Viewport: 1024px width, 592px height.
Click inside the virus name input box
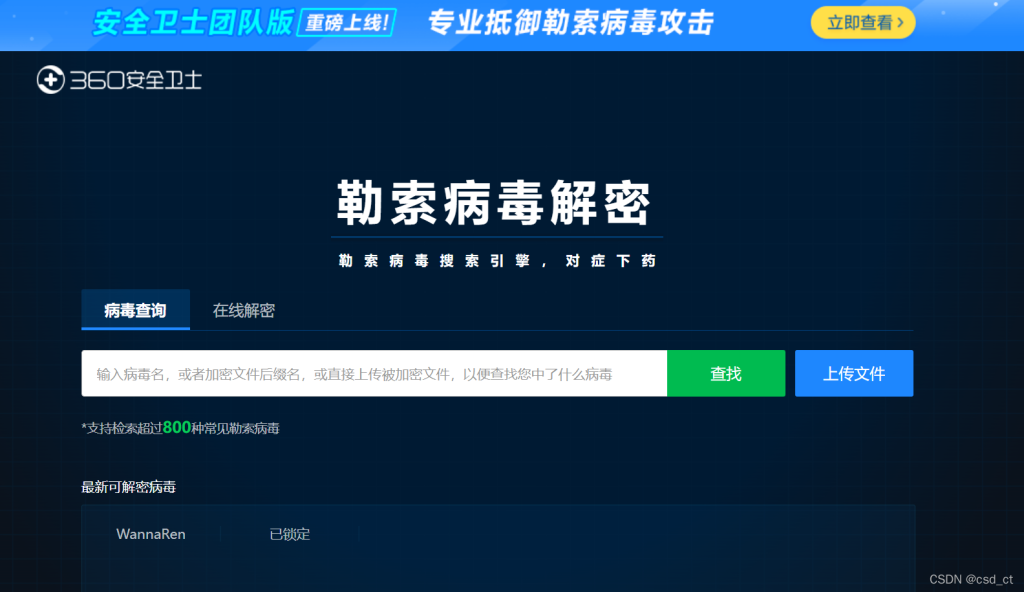click(375, 373)
